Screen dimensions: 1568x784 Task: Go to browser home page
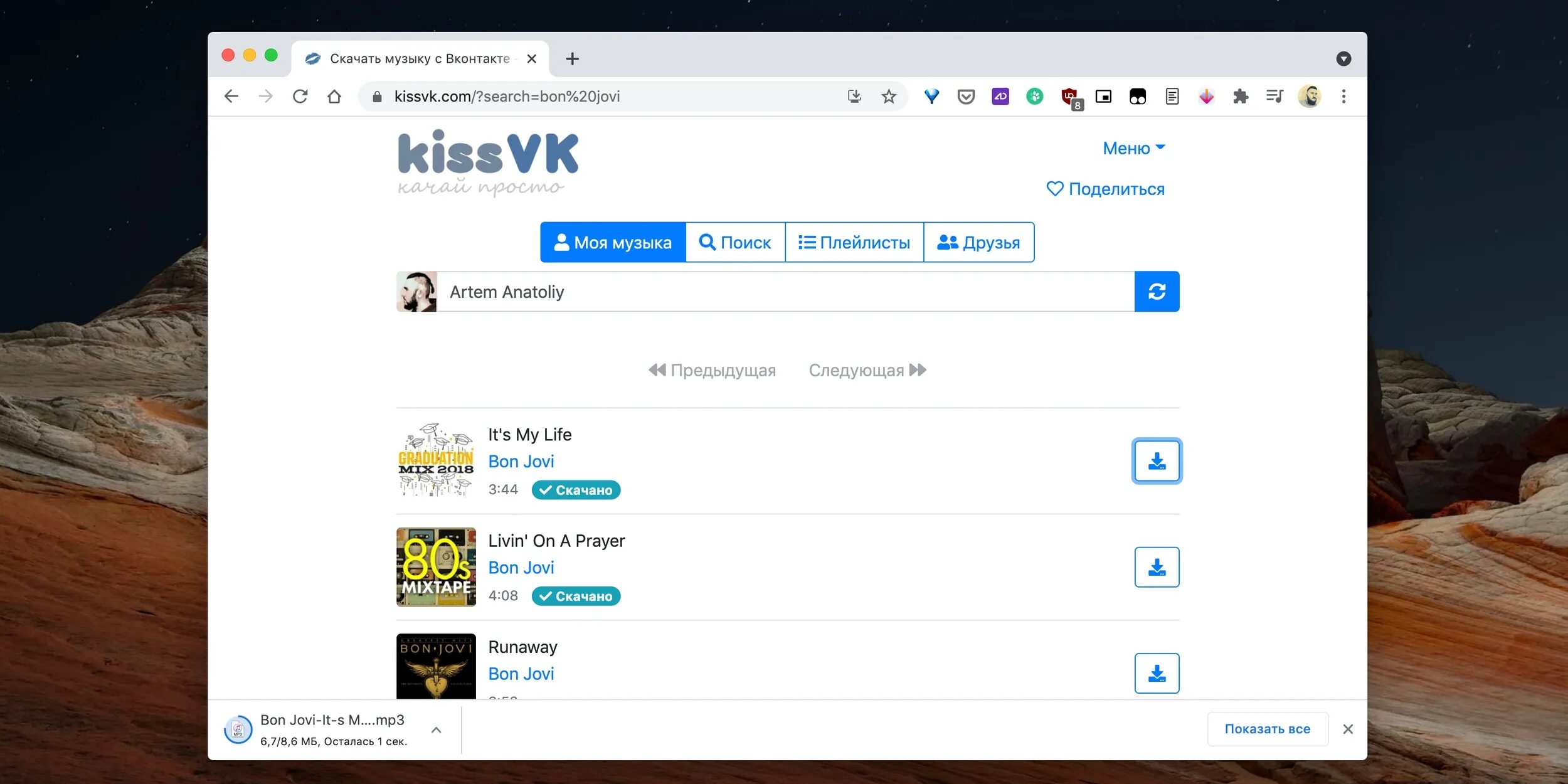click(334, 96)
